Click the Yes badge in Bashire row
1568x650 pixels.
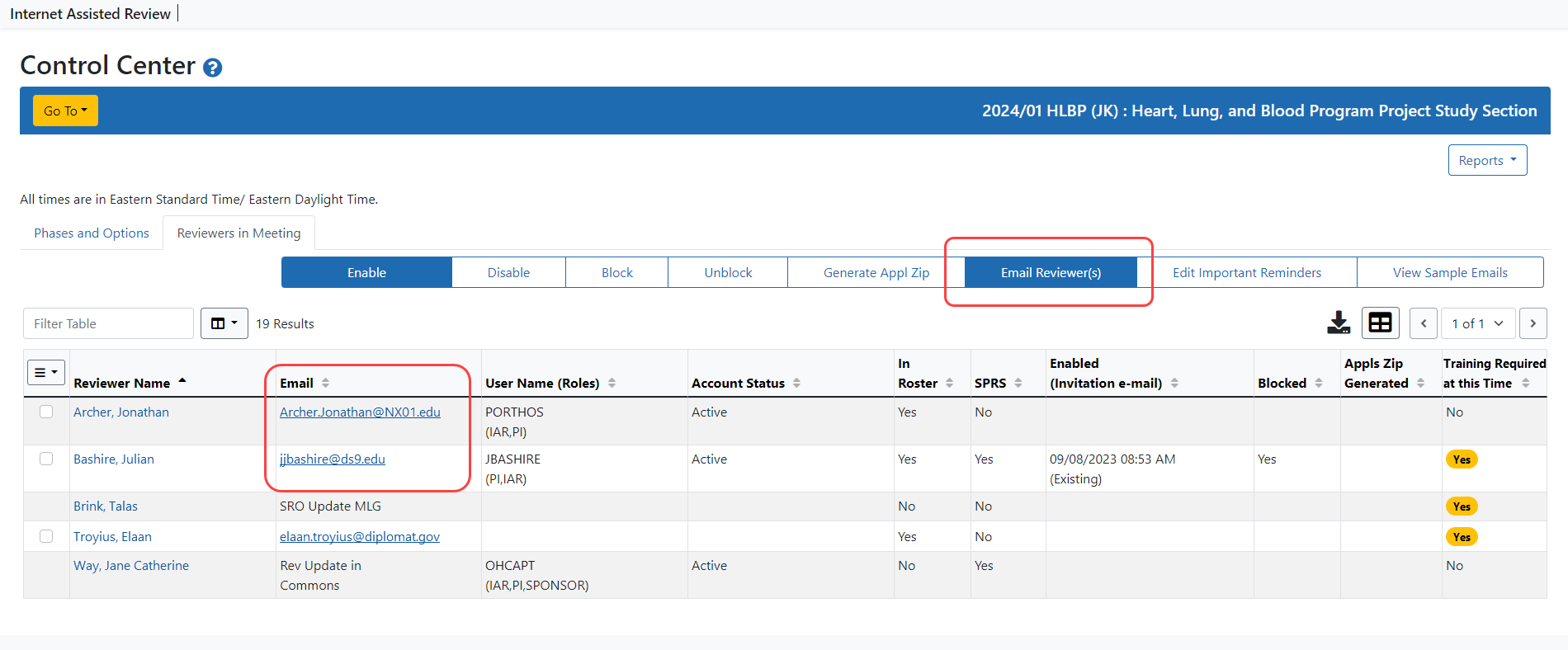(1462, 459)
